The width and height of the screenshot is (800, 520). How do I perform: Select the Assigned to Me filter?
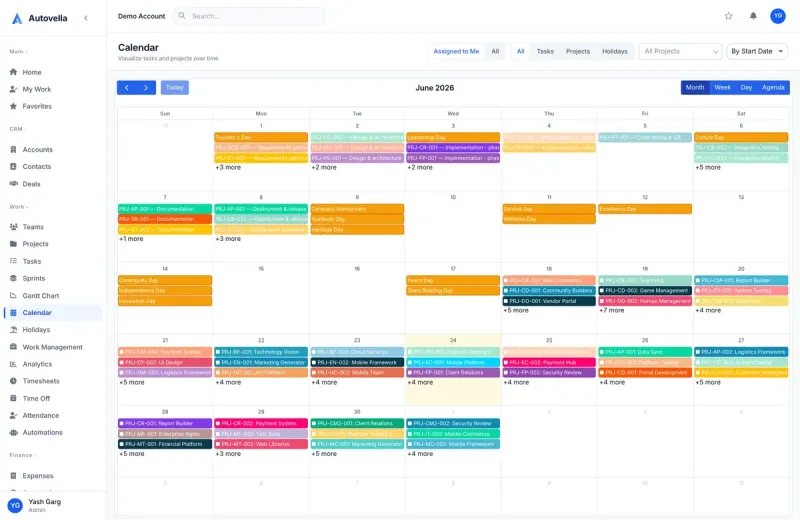point(456,52)
